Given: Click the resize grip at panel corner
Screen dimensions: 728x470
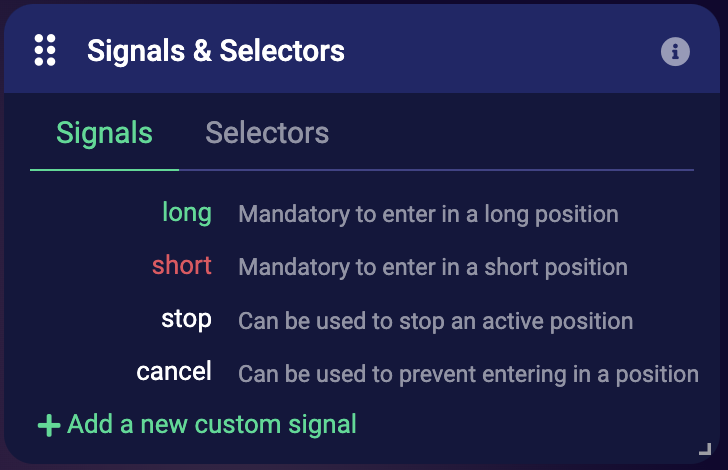Looking at the screenshot, I should (x=704, y=450).
